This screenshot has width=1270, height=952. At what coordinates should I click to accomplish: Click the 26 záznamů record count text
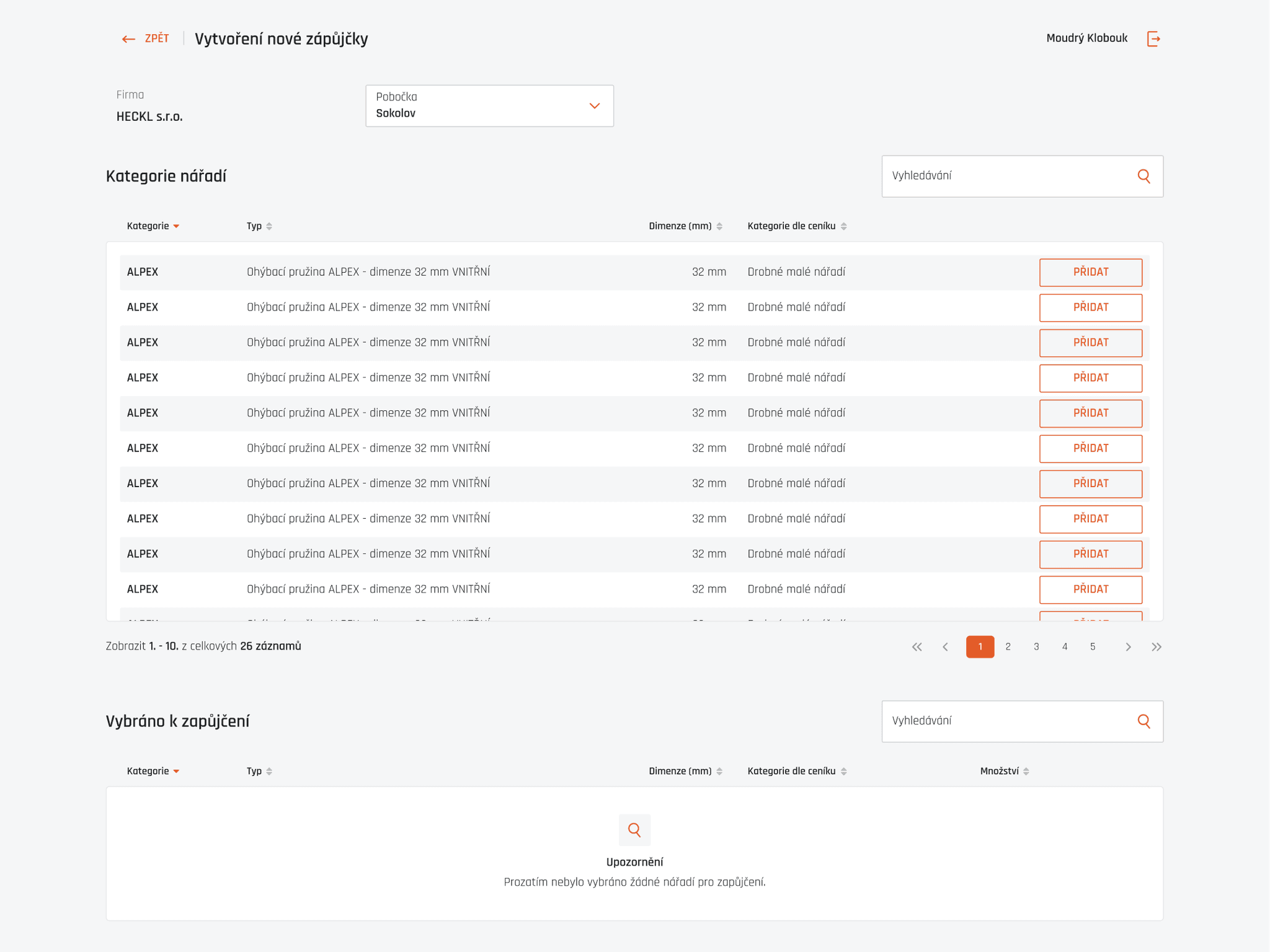pos(270,646)
